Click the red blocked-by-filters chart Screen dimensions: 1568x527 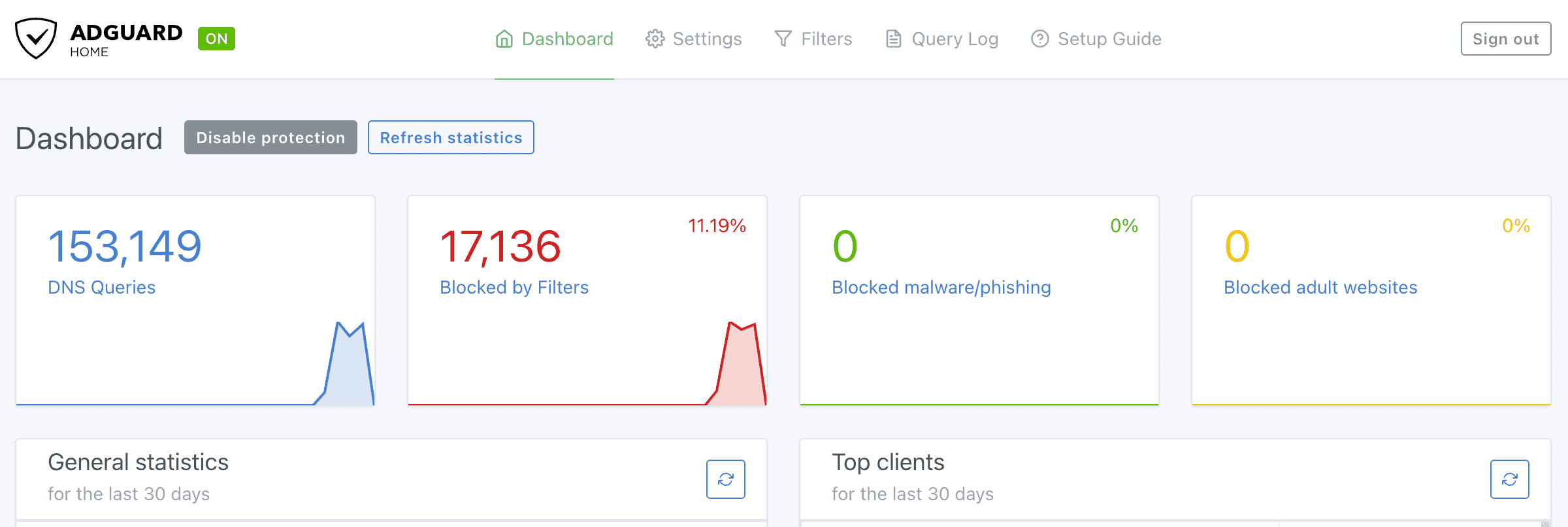click(x=740, y=366)
